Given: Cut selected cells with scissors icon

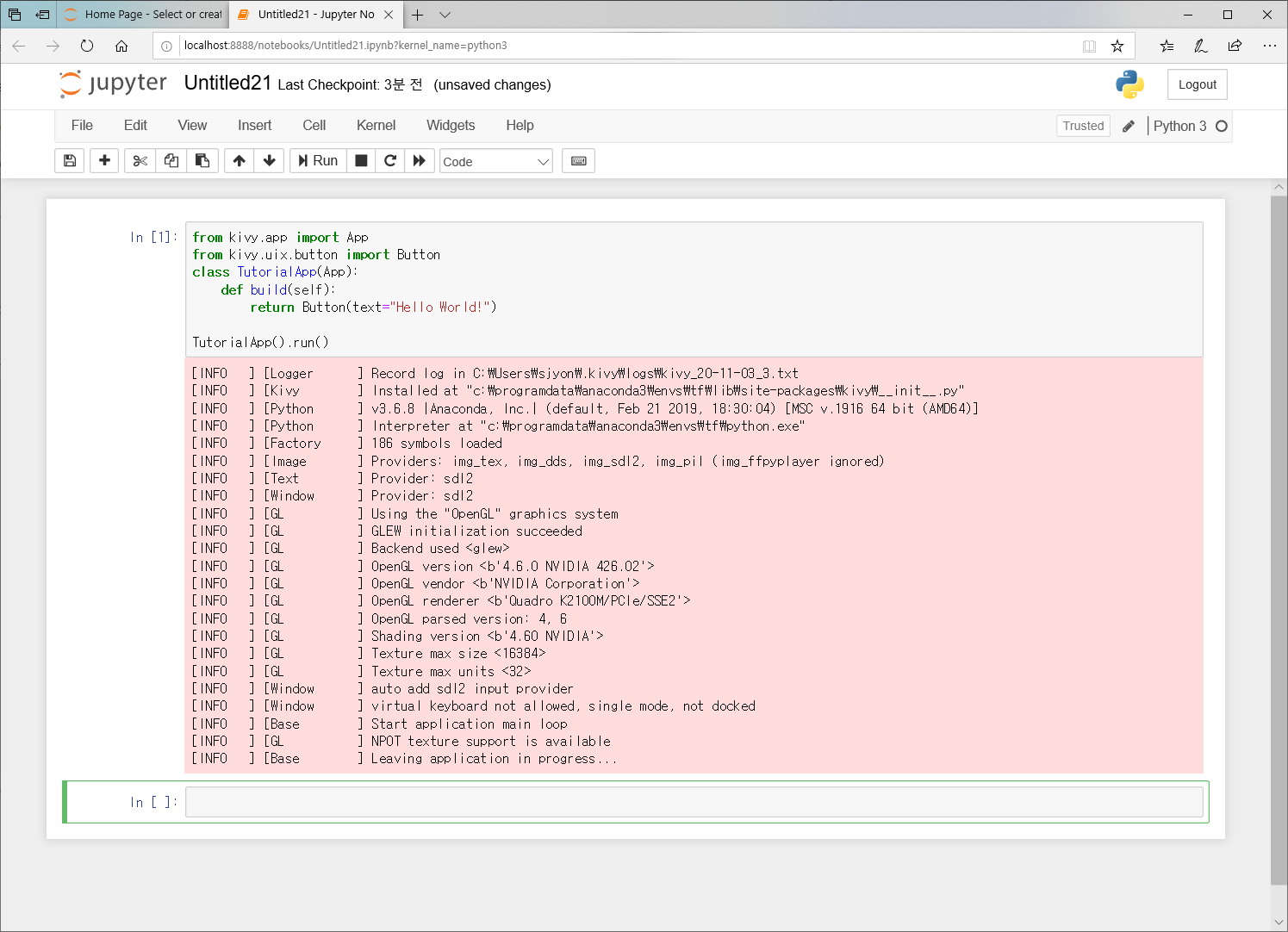Looking at the screenshot, I should coord(140,161).
